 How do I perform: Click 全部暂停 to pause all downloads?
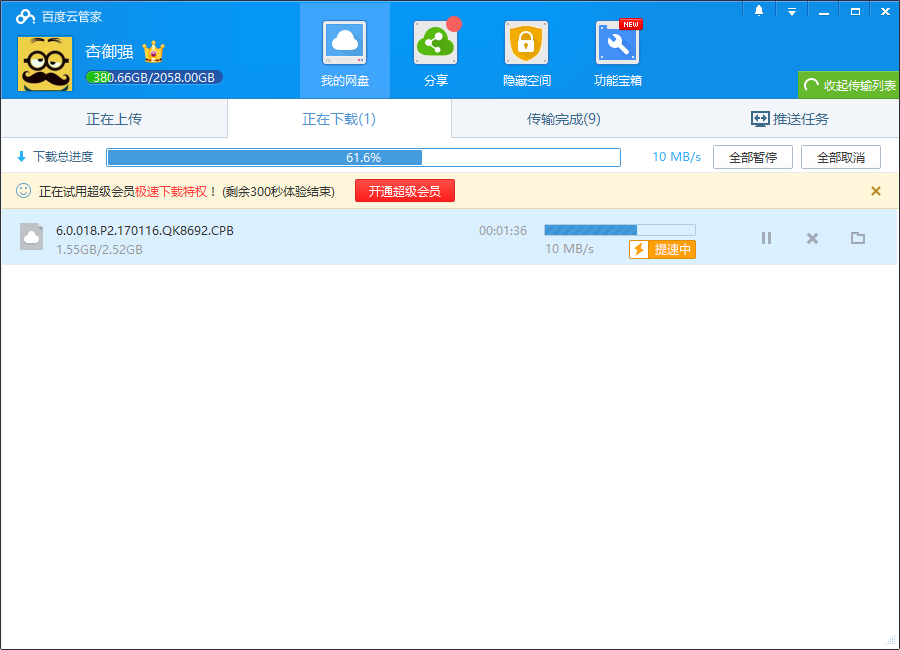(x=752, y=157)
